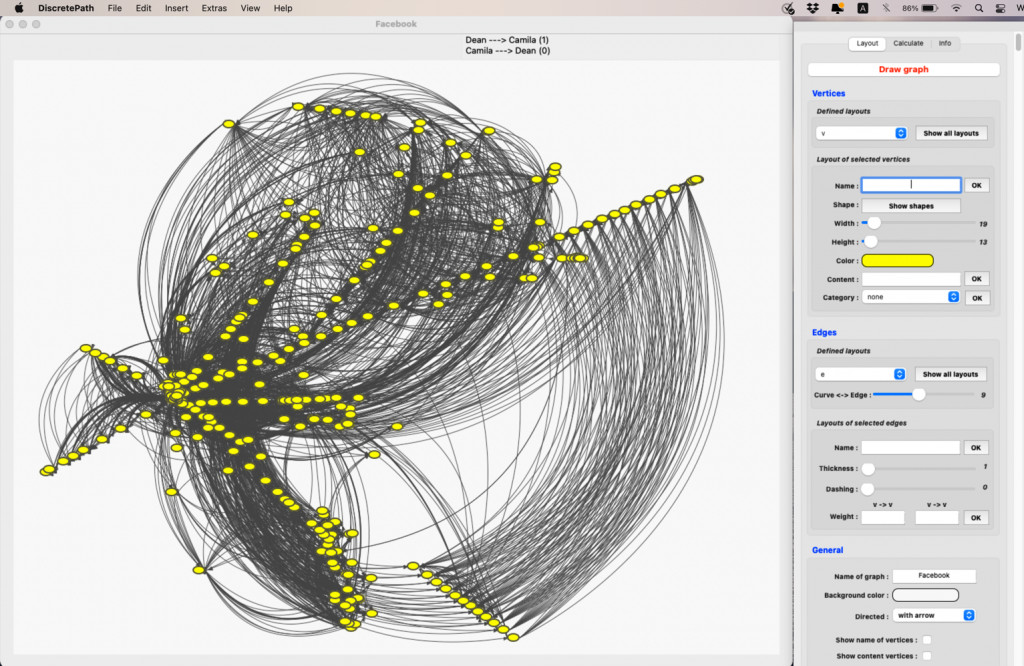Enable Show content vertices
Screen dimensions: 1024x666
927,656
